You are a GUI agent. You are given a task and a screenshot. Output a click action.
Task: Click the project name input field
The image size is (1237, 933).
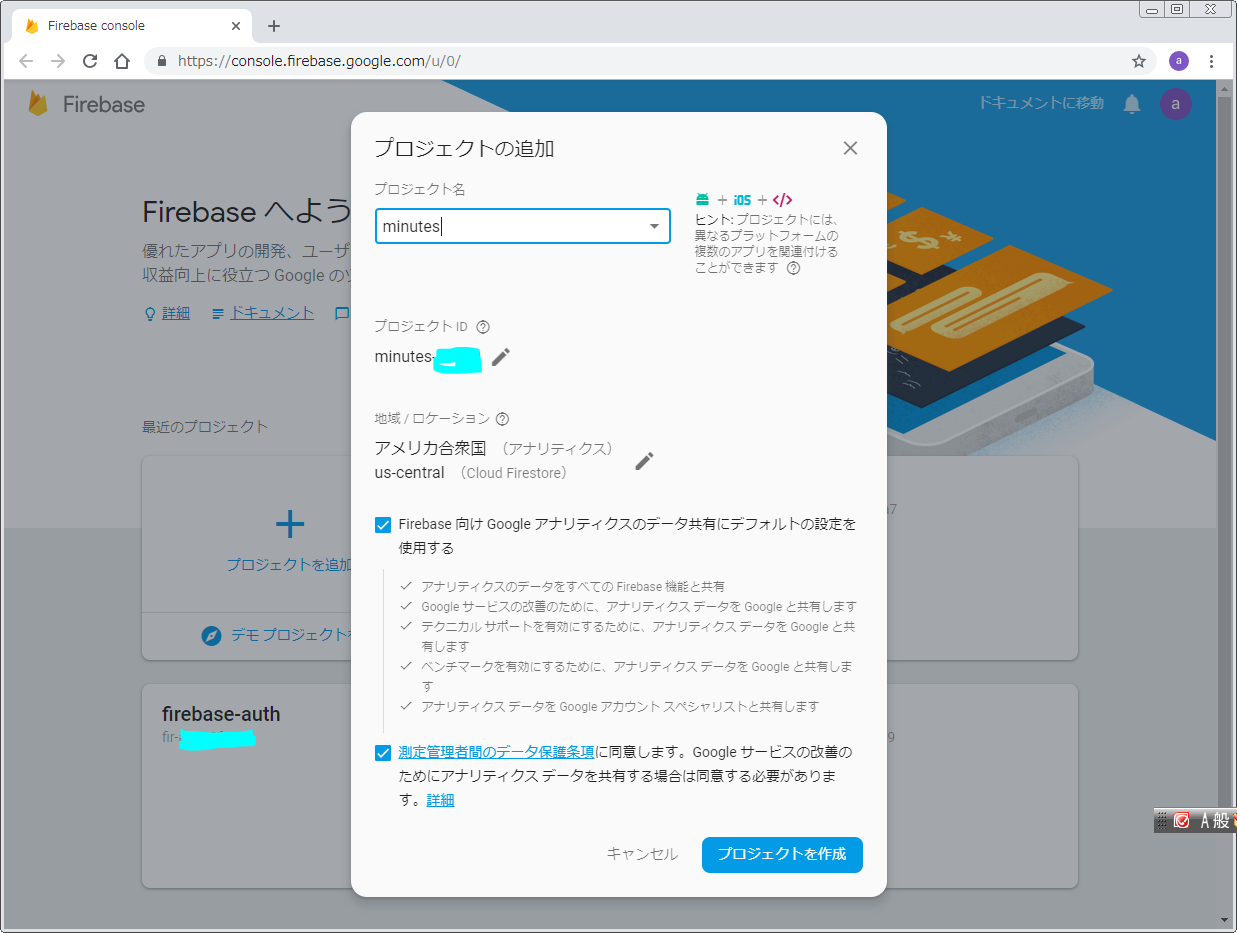(510, 226)
